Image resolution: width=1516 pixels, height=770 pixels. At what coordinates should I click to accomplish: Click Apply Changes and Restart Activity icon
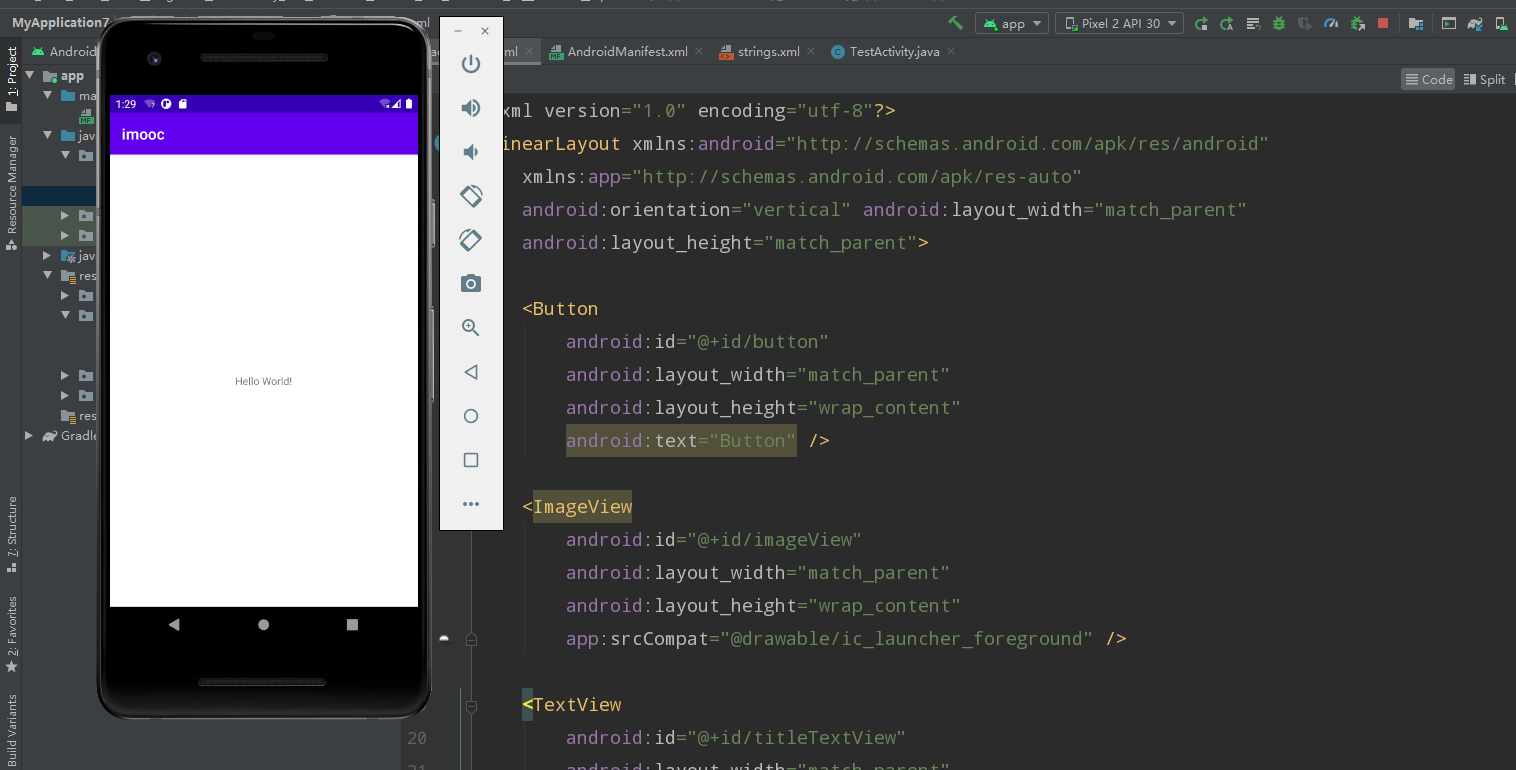point(1227,23)
